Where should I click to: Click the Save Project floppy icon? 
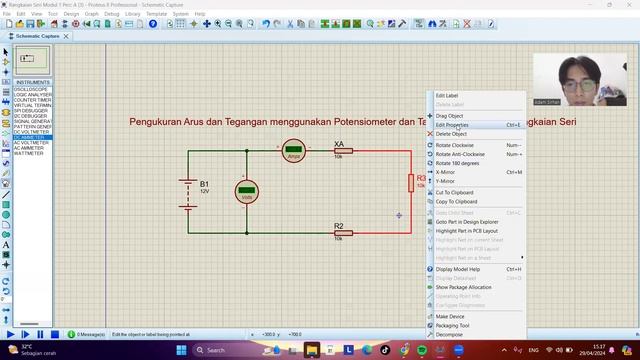(x=30, y=24)
